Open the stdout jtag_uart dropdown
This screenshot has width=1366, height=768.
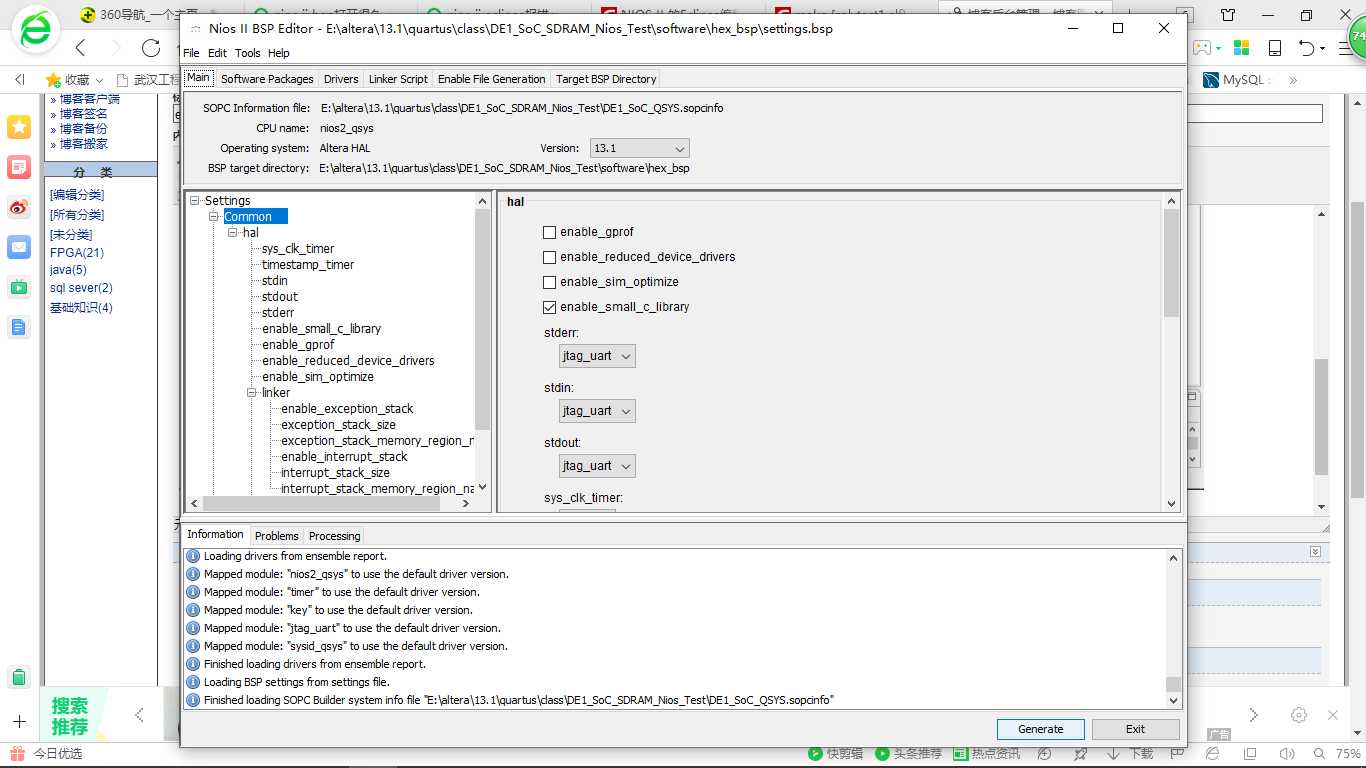tap(597, 466)
